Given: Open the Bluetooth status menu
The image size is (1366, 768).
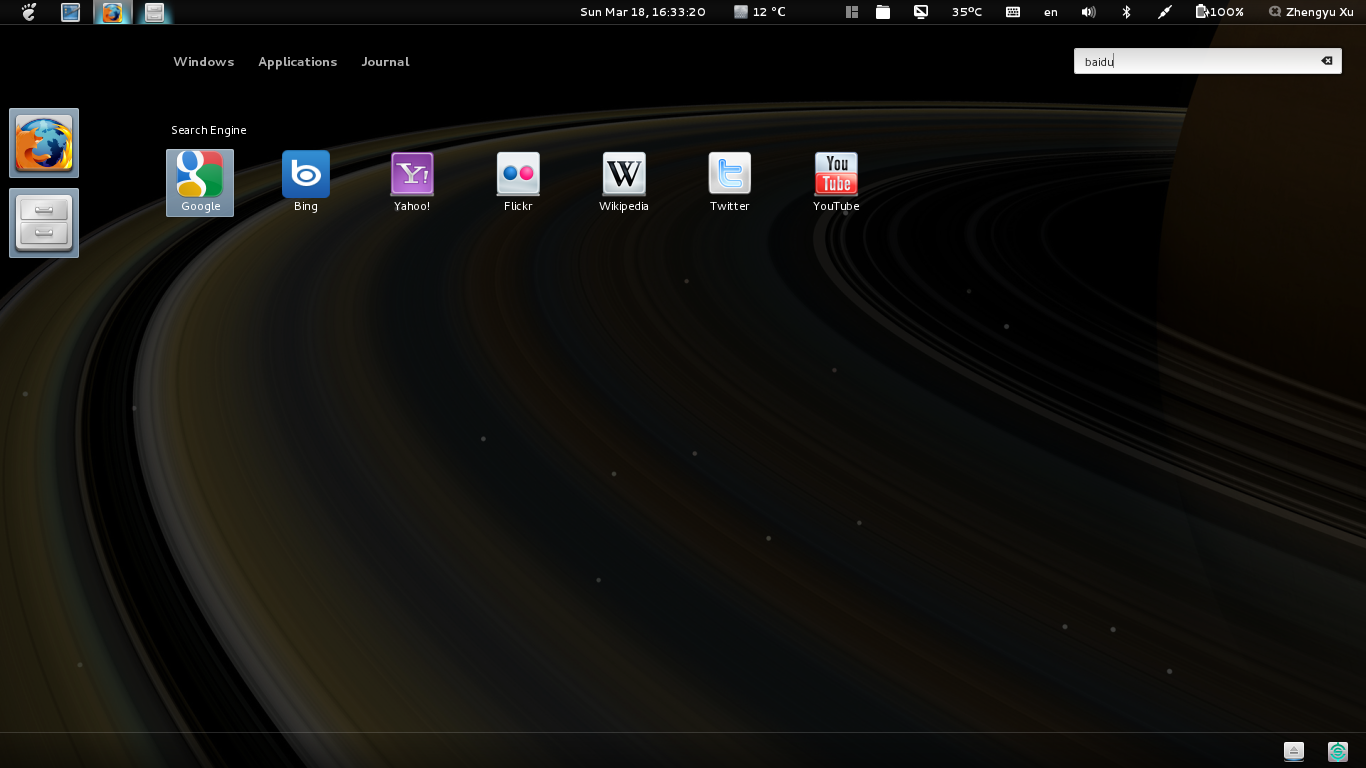Looking at the screenshot, I should point(1126,12).
